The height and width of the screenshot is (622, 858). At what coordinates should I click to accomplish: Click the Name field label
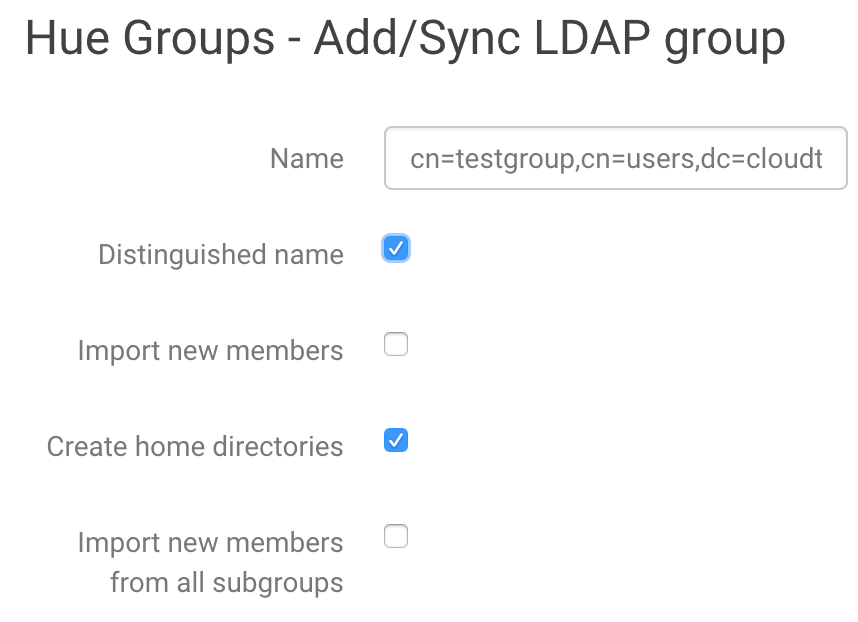306,158
